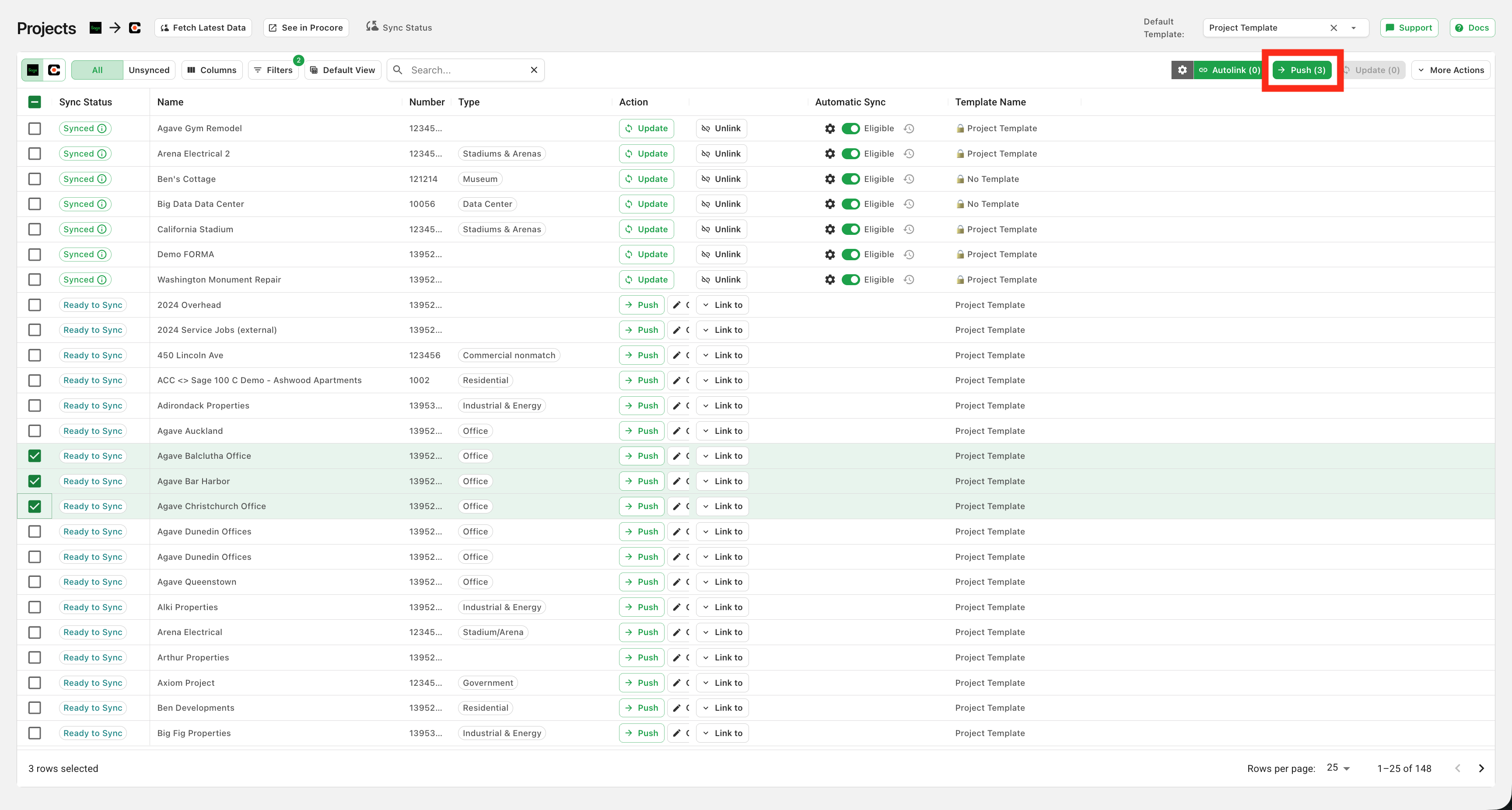The height and width of the screenshot is (810, 1512).
Task: Open sync settings gear for Big Data Data Center
Action: 830,204
